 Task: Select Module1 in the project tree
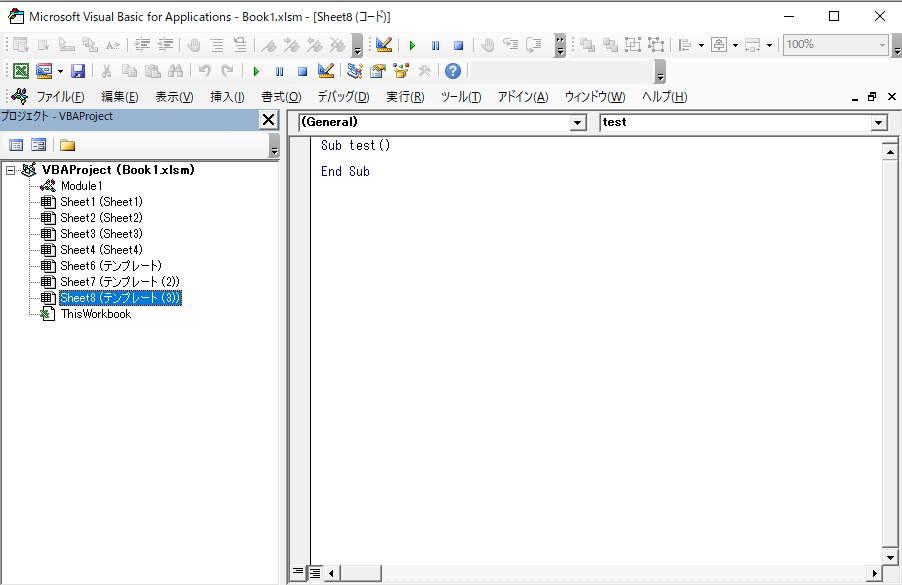click(81, 186)
